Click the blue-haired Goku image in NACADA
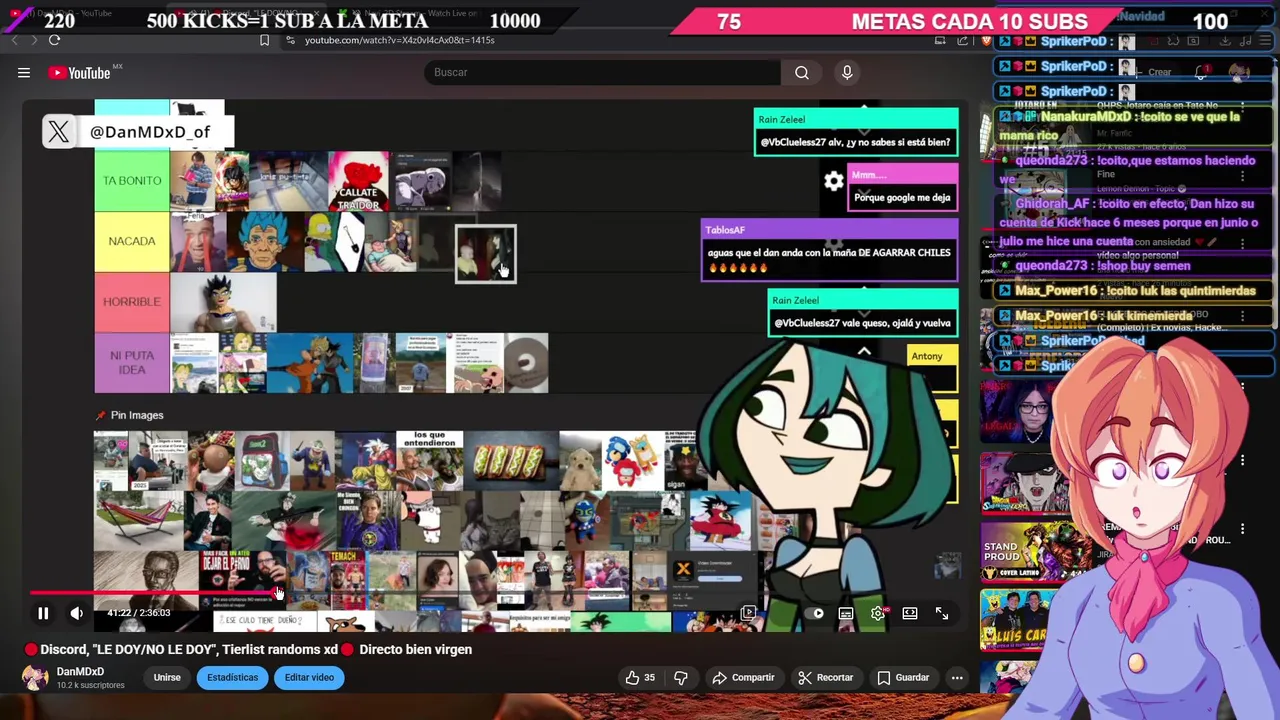Screen dimensions: 1280x720 click(264, 241)
